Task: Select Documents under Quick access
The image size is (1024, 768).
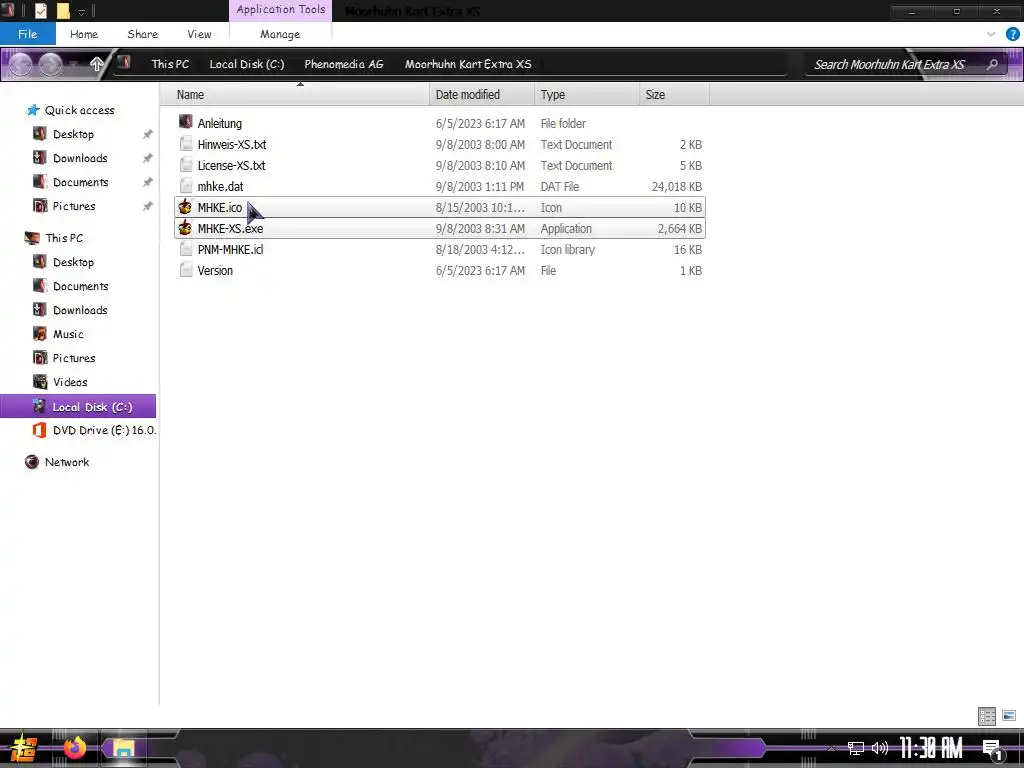Action: coord(80,182)
